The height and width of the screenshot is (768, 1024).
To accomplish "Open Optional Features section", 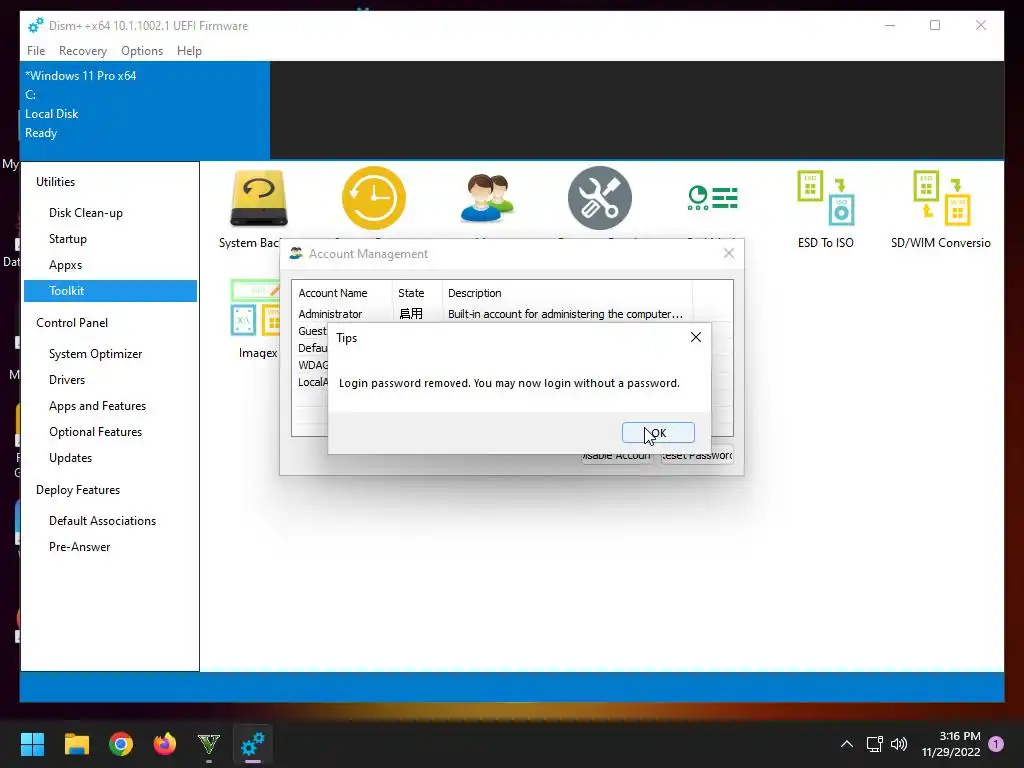I will (x=110, y=432).
